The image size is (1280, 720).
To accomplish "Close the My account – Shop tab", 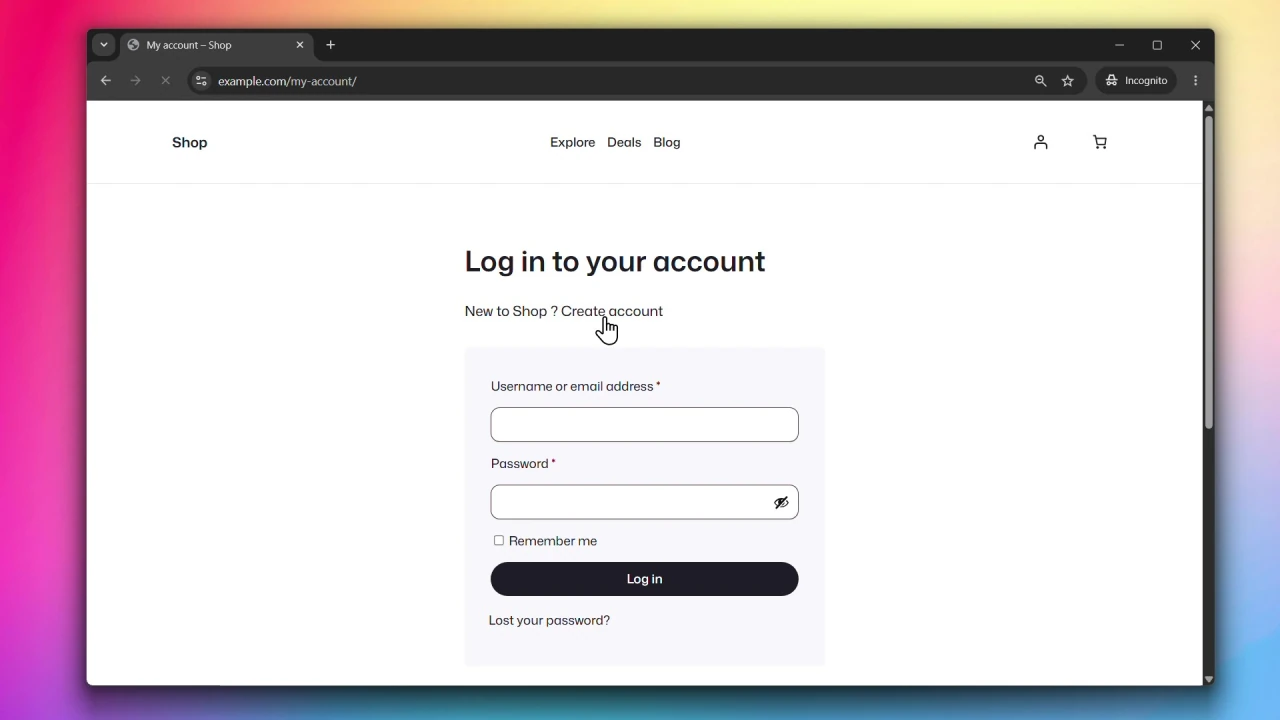I will 300,45.
